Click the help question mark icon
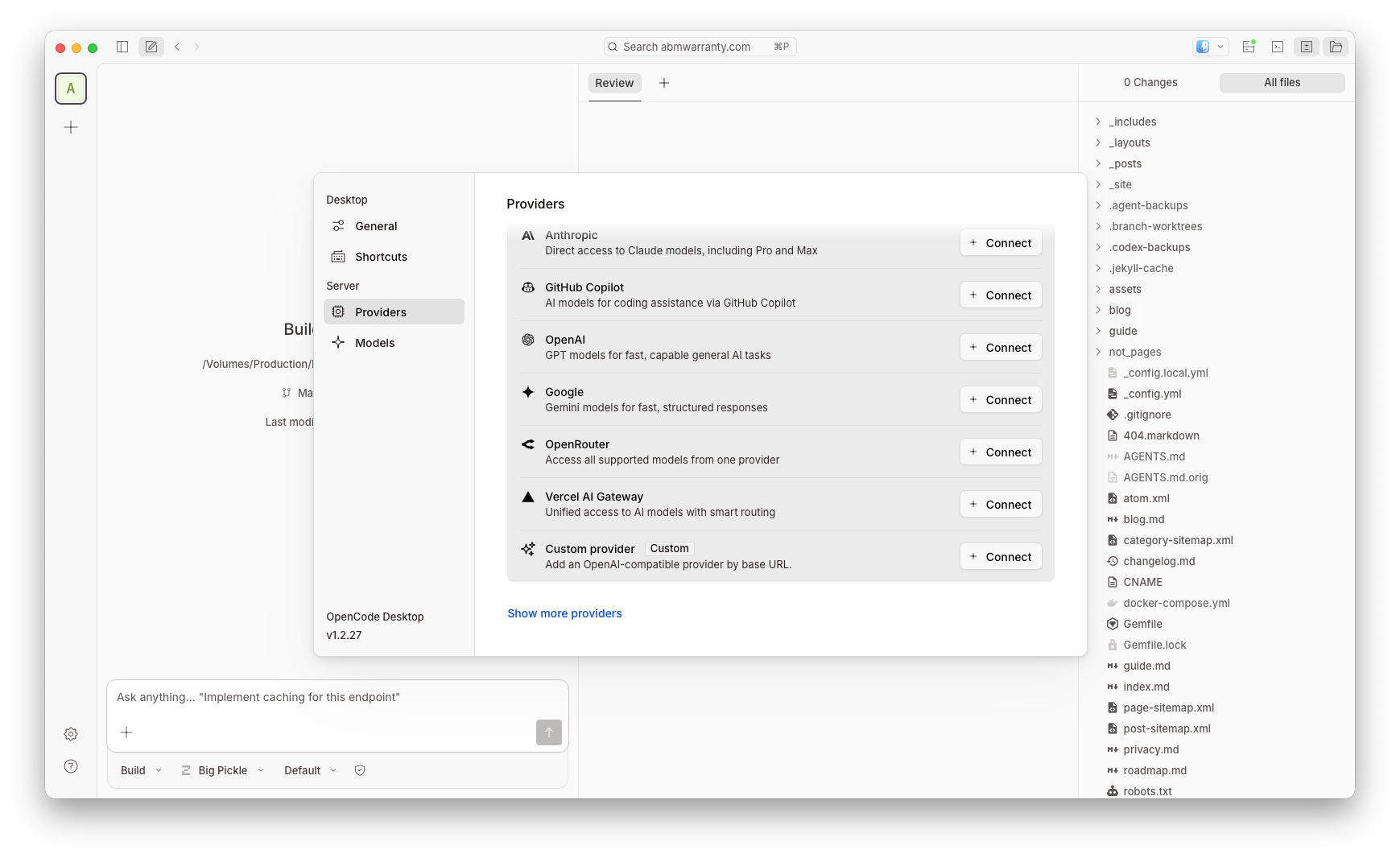 pos(71,766)
